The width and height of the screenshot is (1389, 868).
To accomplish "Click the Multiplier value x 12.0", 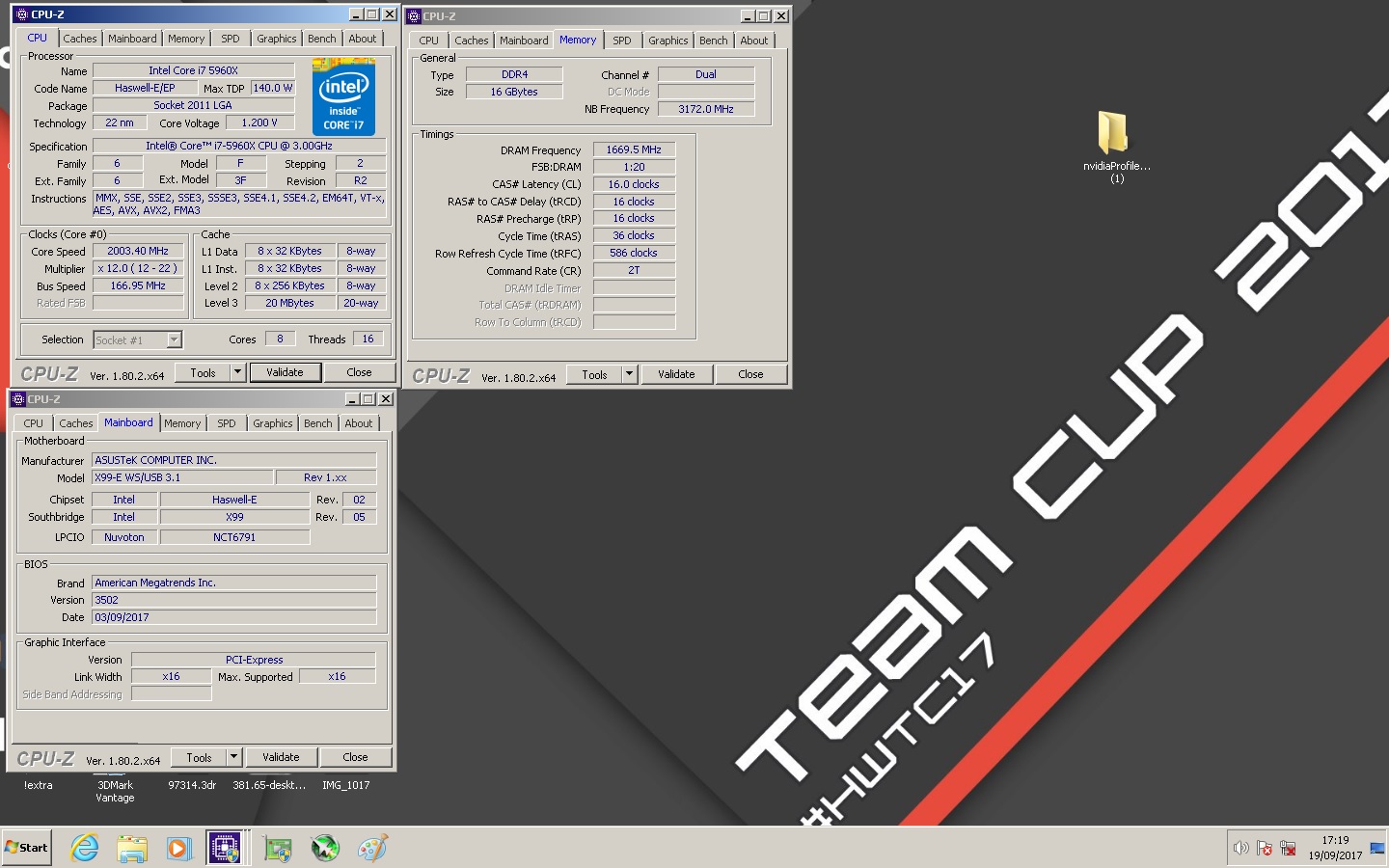I will pos(138,268).
